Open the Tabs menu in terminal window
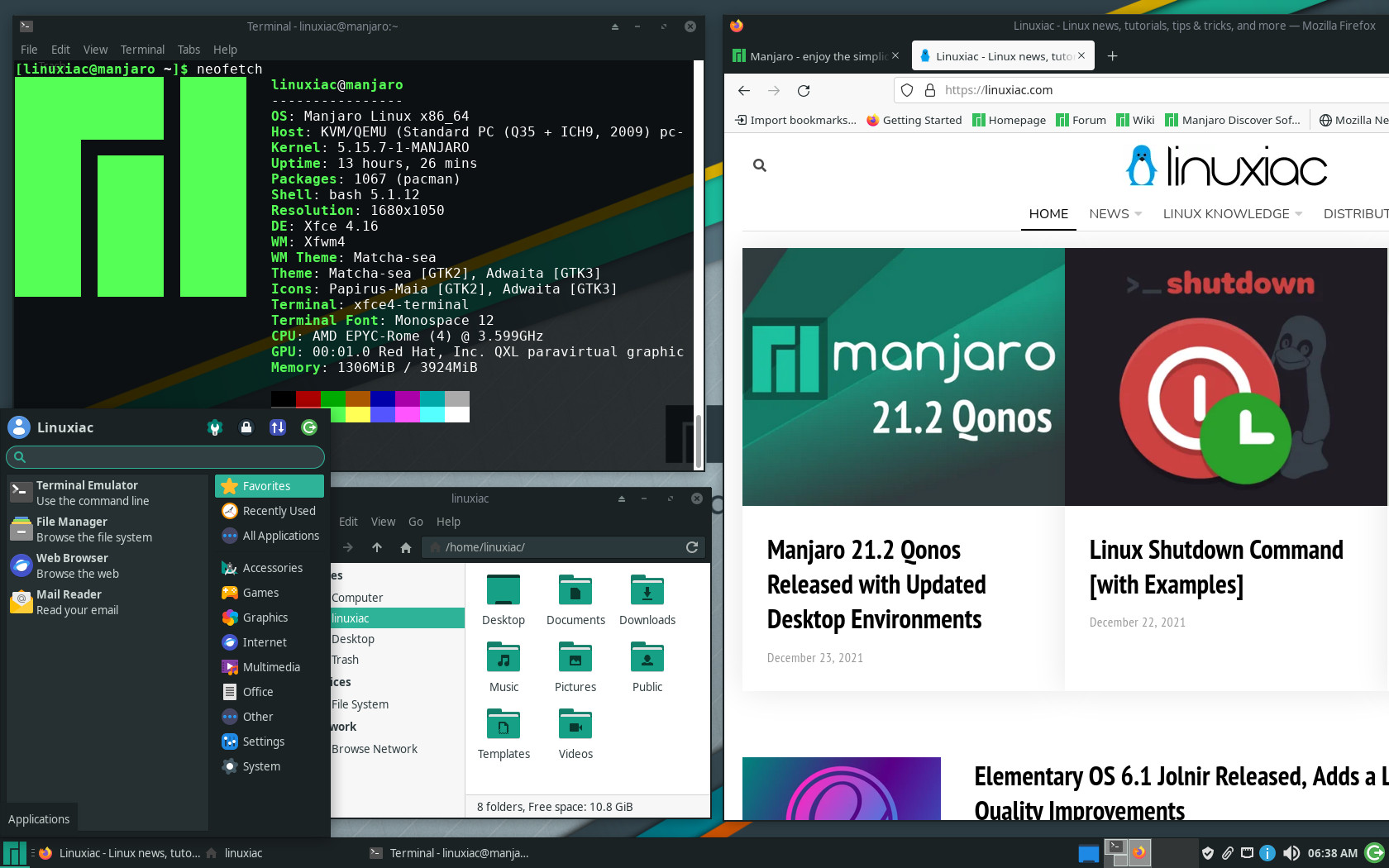Viewport: 1389px width, 868px height. pos(189,50)
